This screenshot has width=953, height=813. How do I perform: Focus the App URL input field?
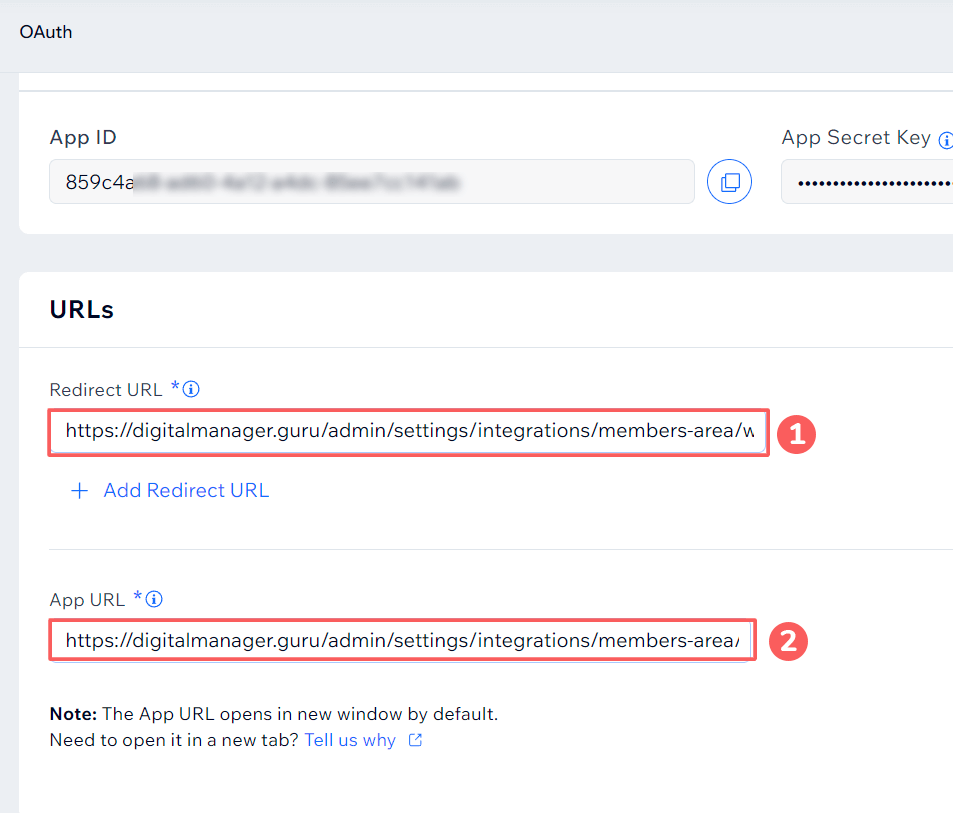402,640
